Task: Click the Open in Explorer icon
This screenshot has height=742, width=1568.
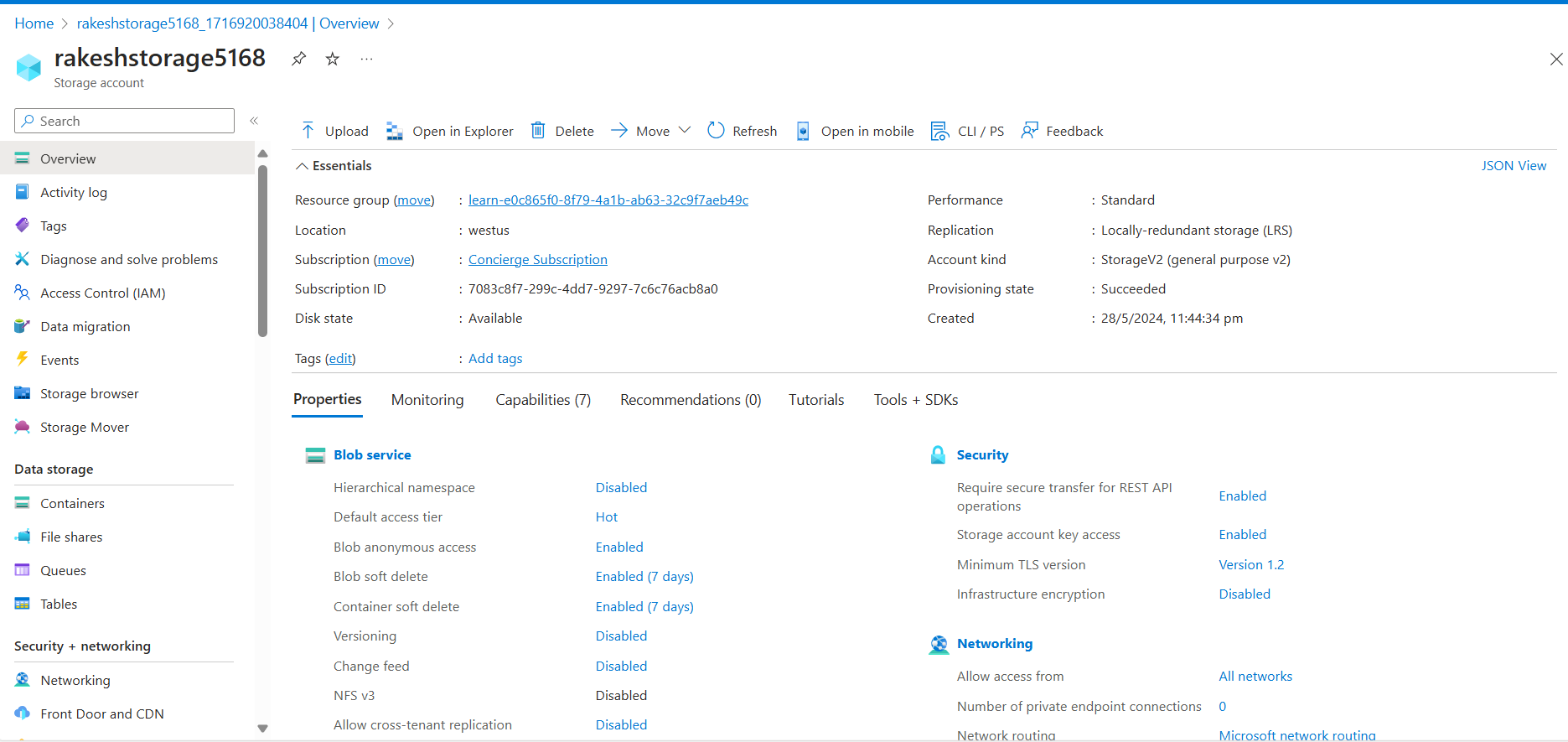Action: [394, 131]
